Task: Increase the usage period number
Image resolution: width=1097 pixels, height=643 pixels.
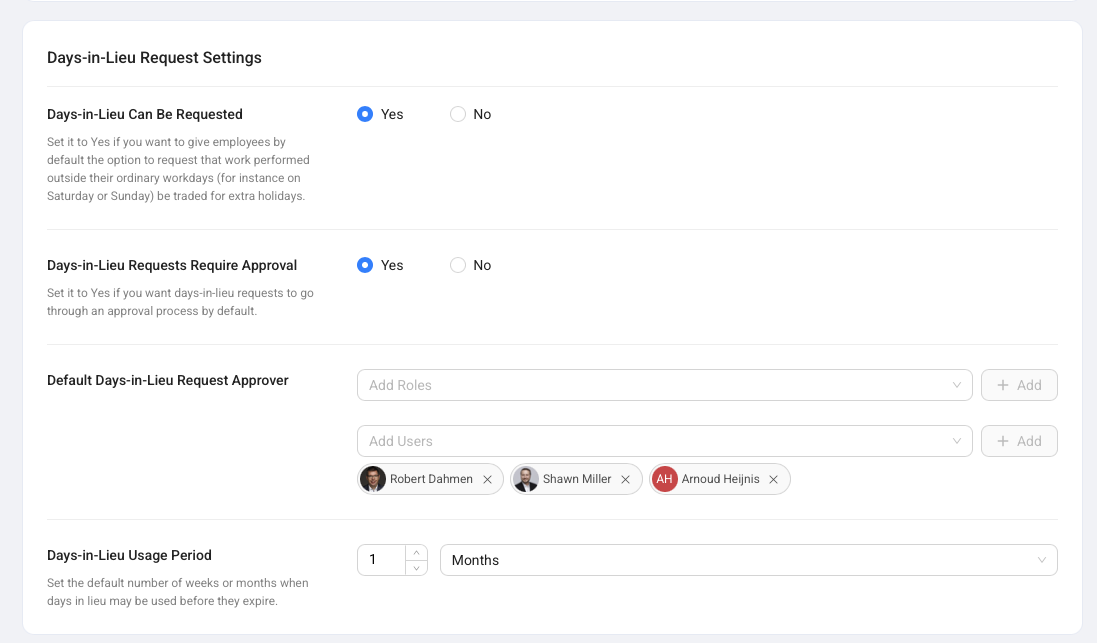Action: (416, 553)
